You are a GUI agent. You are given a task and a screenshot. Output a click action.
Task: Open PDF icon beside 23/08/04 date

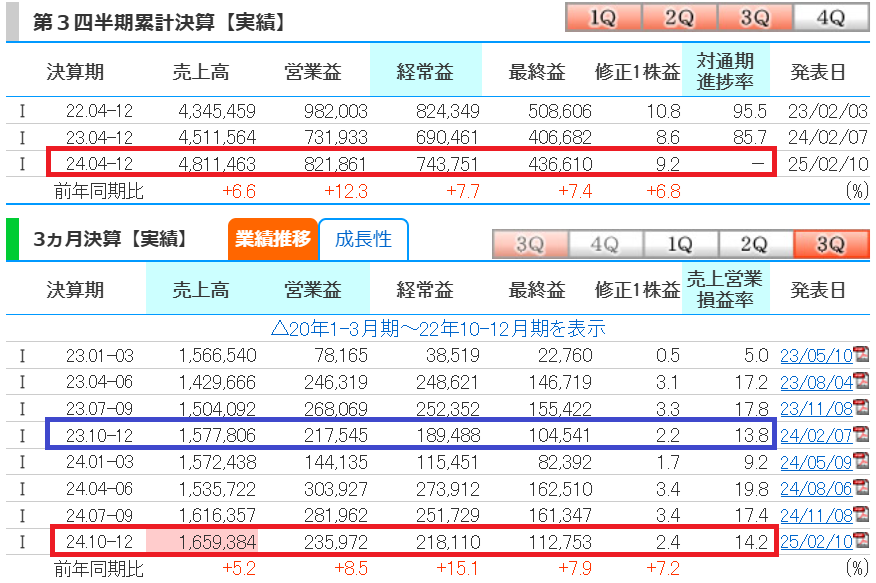(x=861, y=381)
